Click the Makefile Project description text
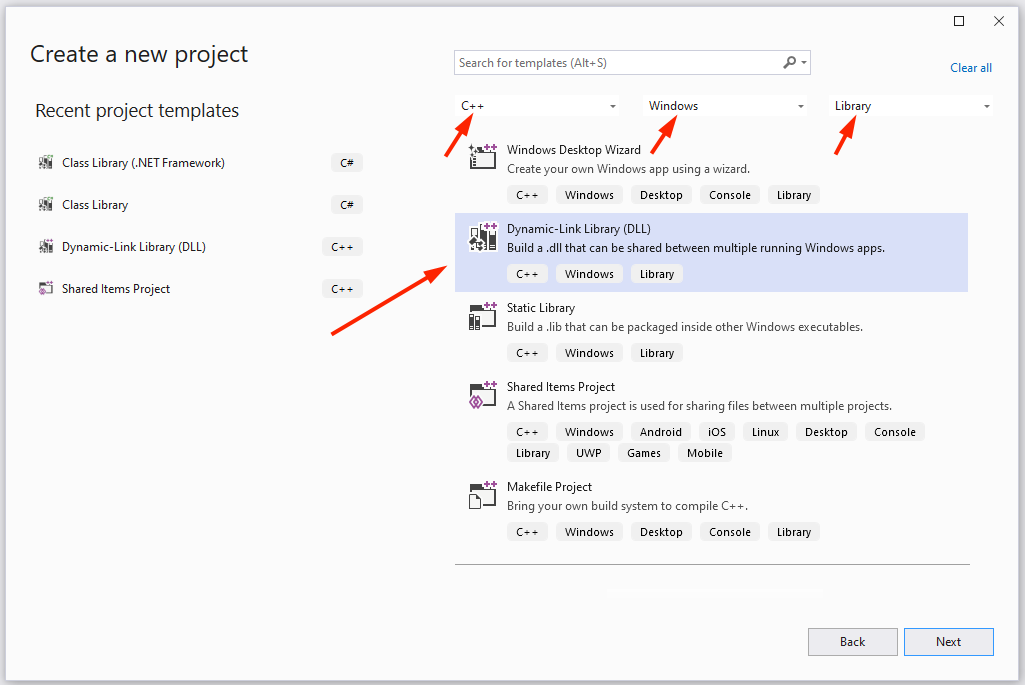1025x685 pixels. point(627,506)
